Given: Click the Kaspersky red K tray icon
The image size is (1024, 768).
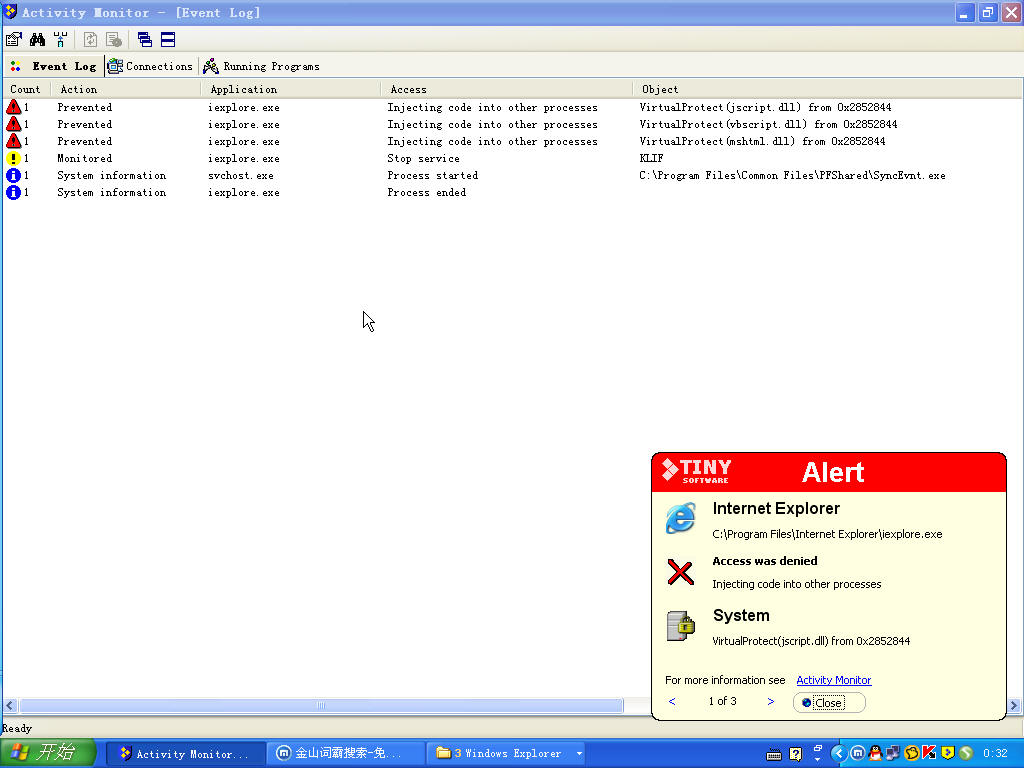Looking at the screenshot, I should [929, 754].
